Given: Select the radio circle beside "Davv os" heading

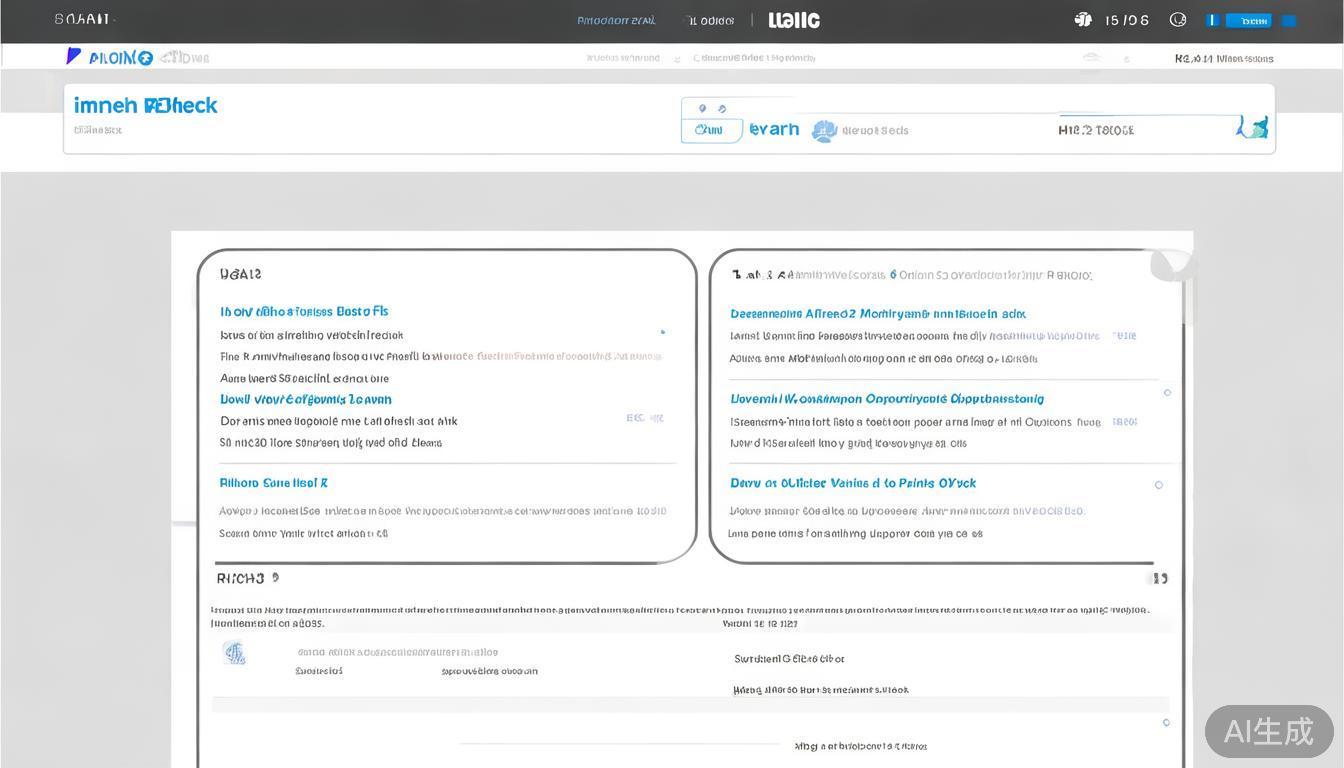Looking at the screenshot, I should coord(1159,485).
